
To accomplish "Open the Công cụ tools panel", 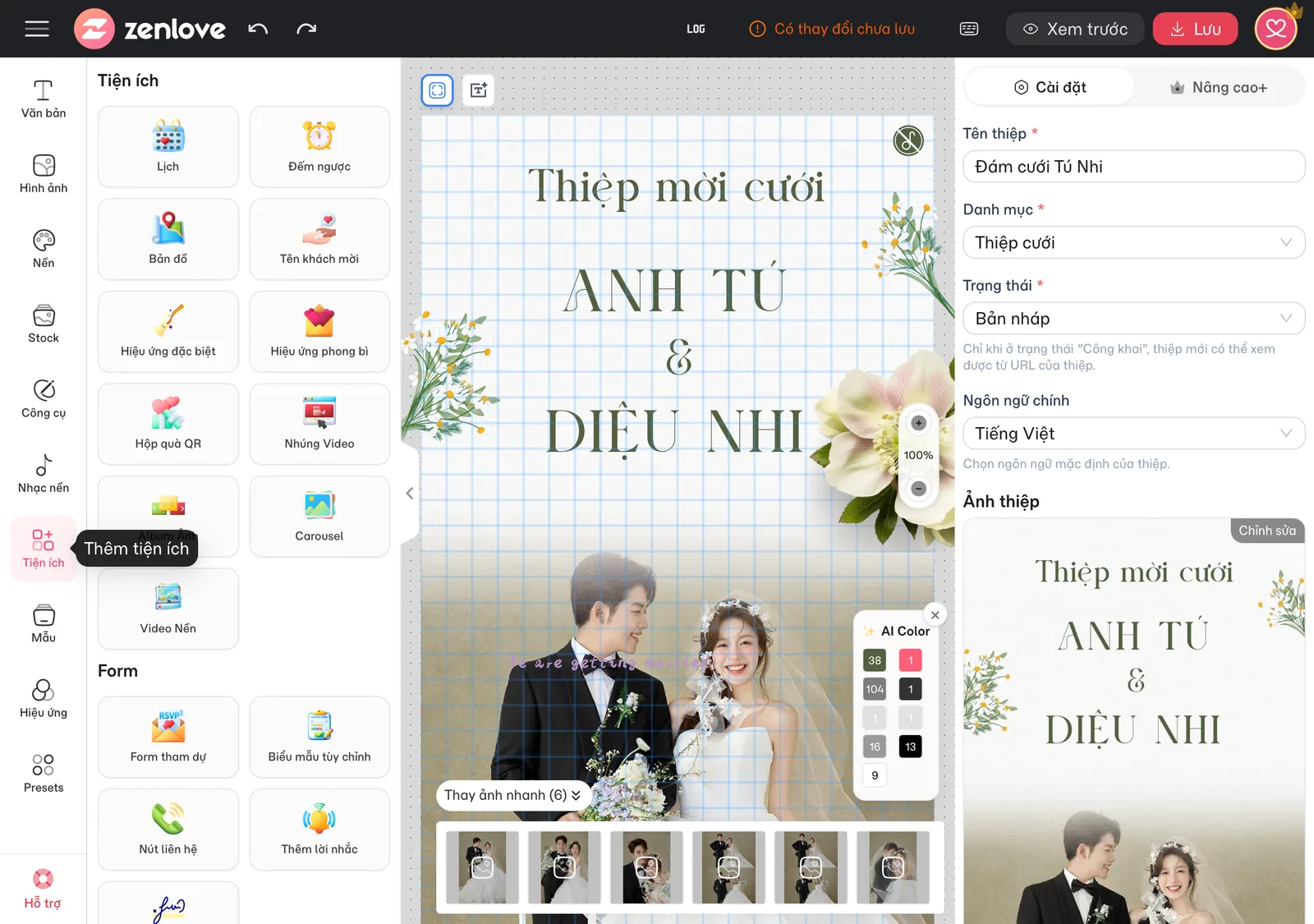I will pos(44,398).
